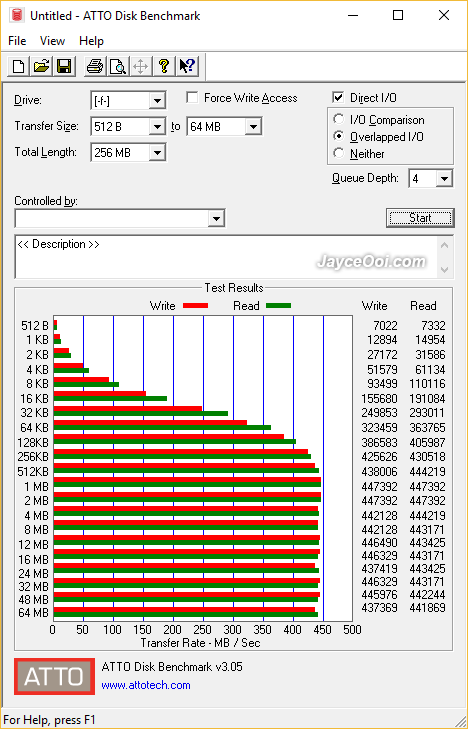Expand the Drive dropdown list
468x729 pixels.
click(158, 100)
